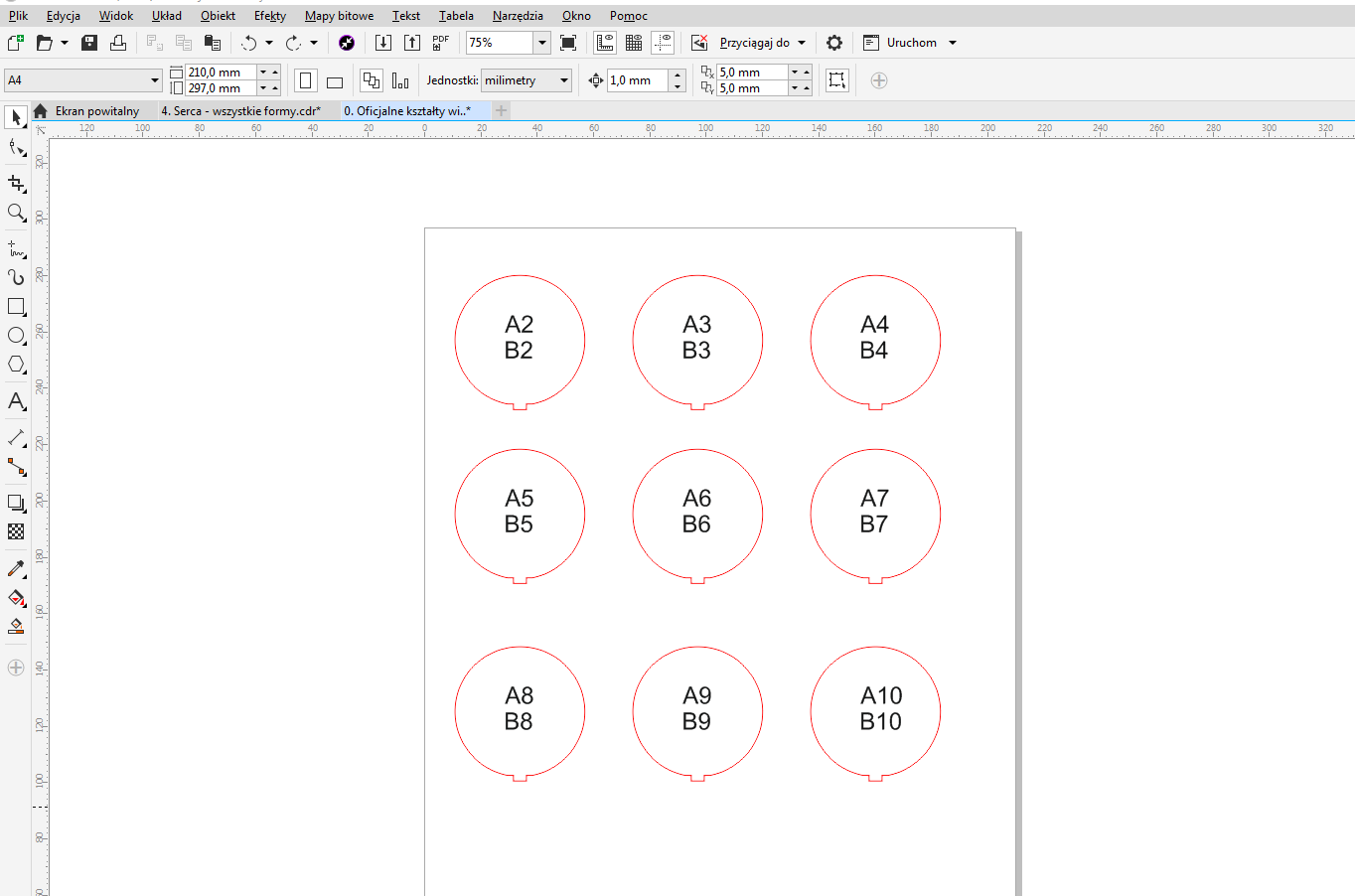
Task: Select the Zoom magnifier tool
Action: pos(16,213)
